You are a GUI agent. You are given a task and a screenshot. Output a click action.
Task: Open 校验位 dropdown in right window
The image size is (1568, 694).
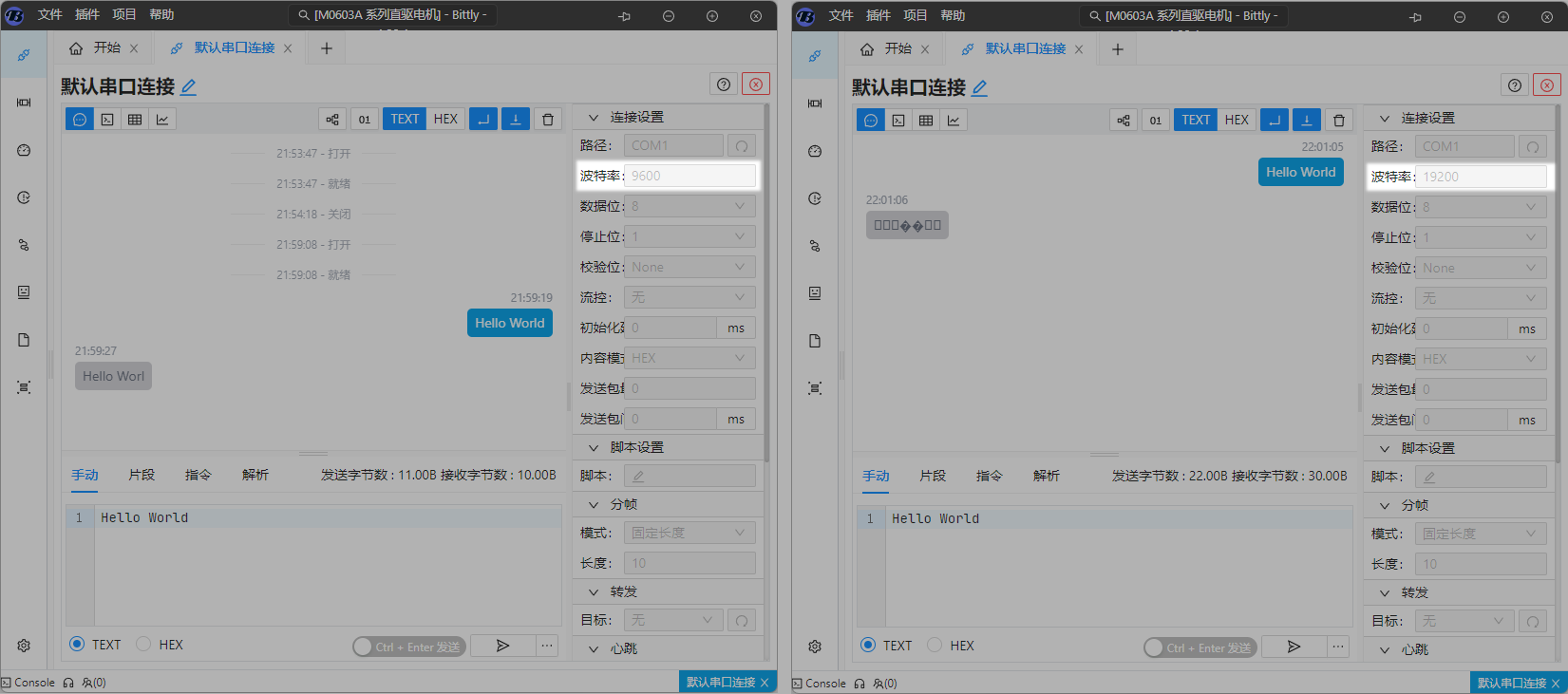pos(1480,268)
